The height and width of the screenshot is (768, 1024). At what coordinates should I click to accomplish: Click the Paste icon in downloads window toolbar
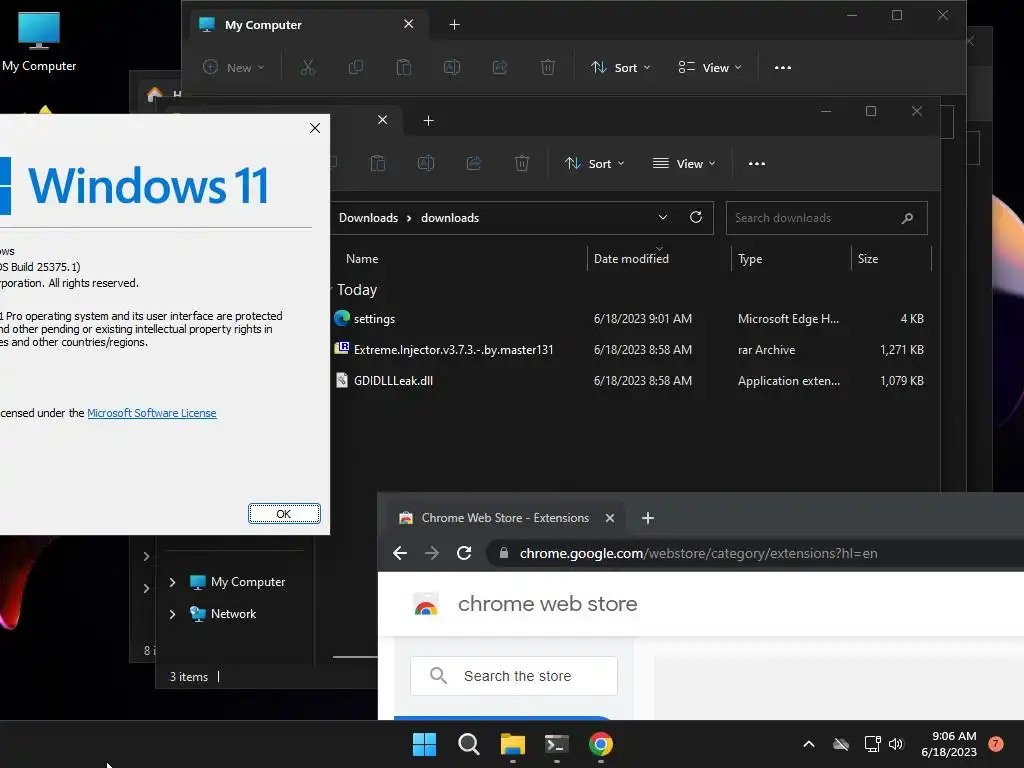click(x=377, y=163)
